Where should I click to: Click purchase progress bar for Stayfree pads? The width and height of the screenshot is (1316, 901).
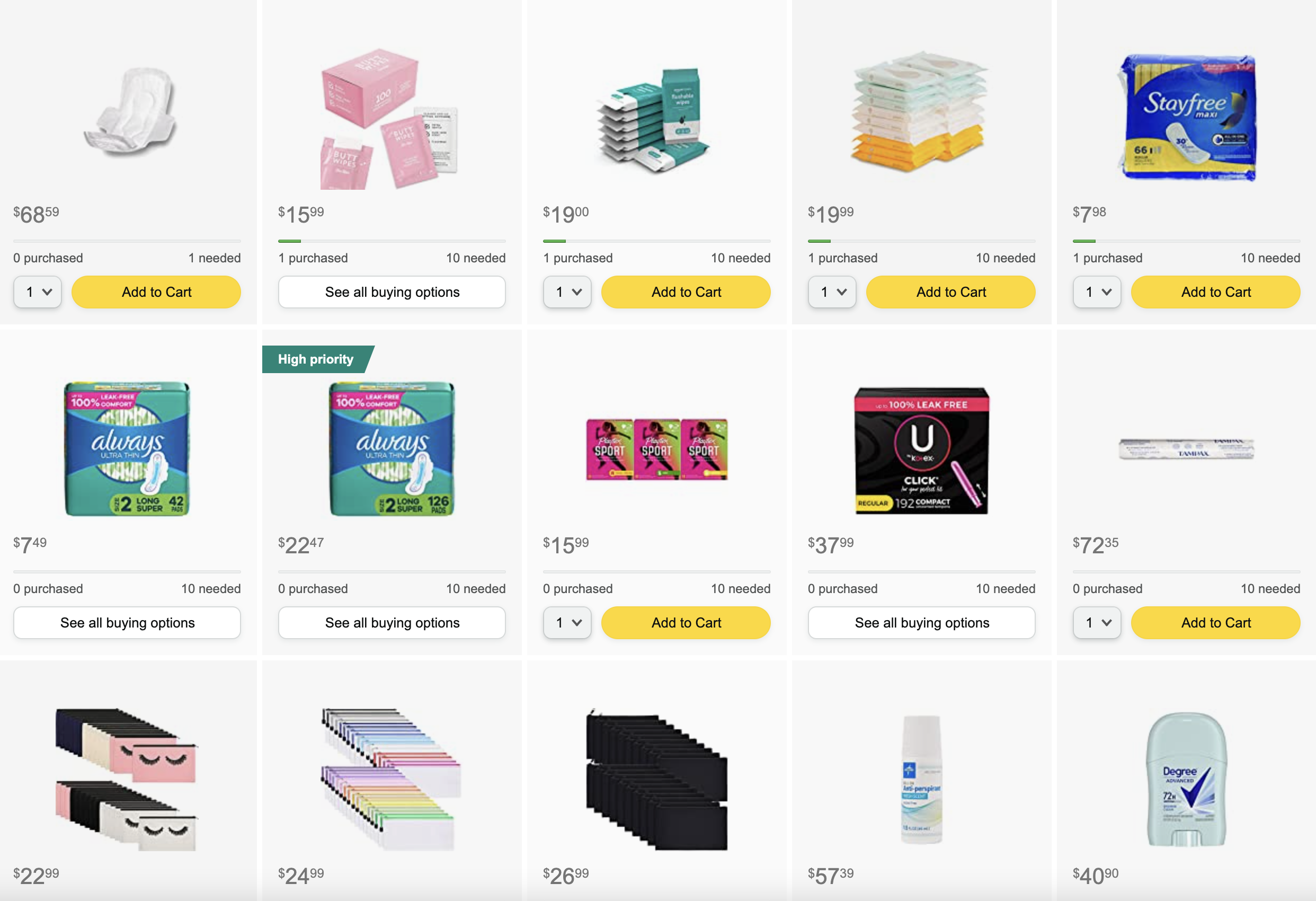pos(1186,241)
